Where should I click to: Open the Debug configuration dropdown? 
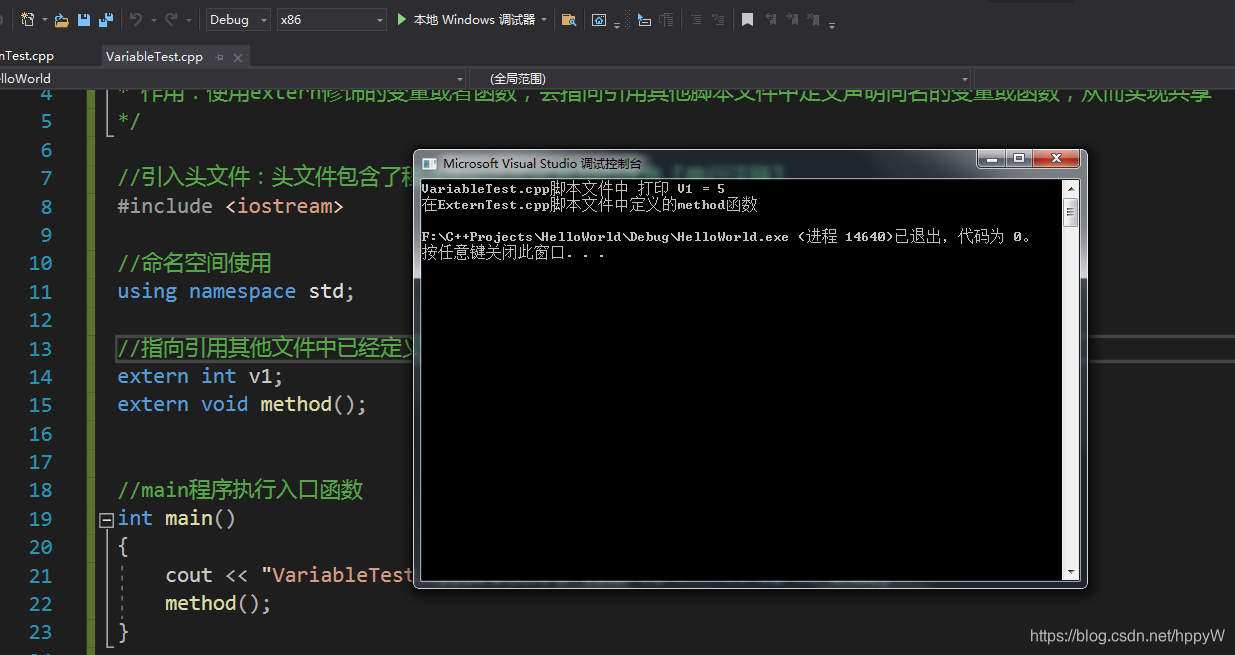(238, 19)
